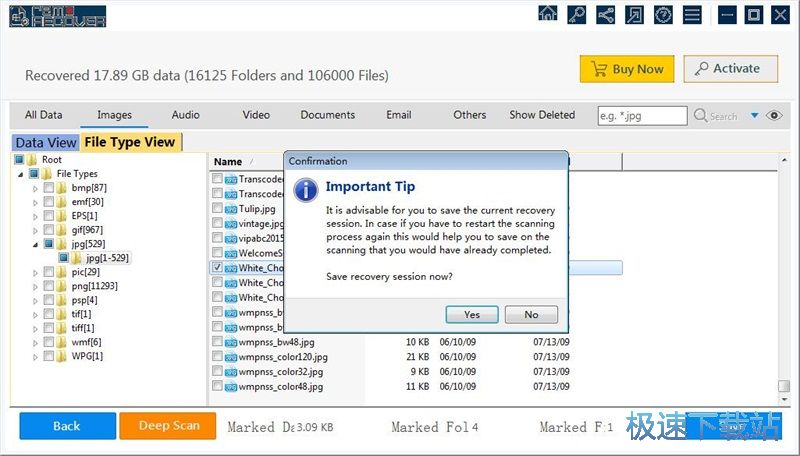Screen dimensions: 800x456
Task: Switch to the Email tab
Action: pos(398,115)
